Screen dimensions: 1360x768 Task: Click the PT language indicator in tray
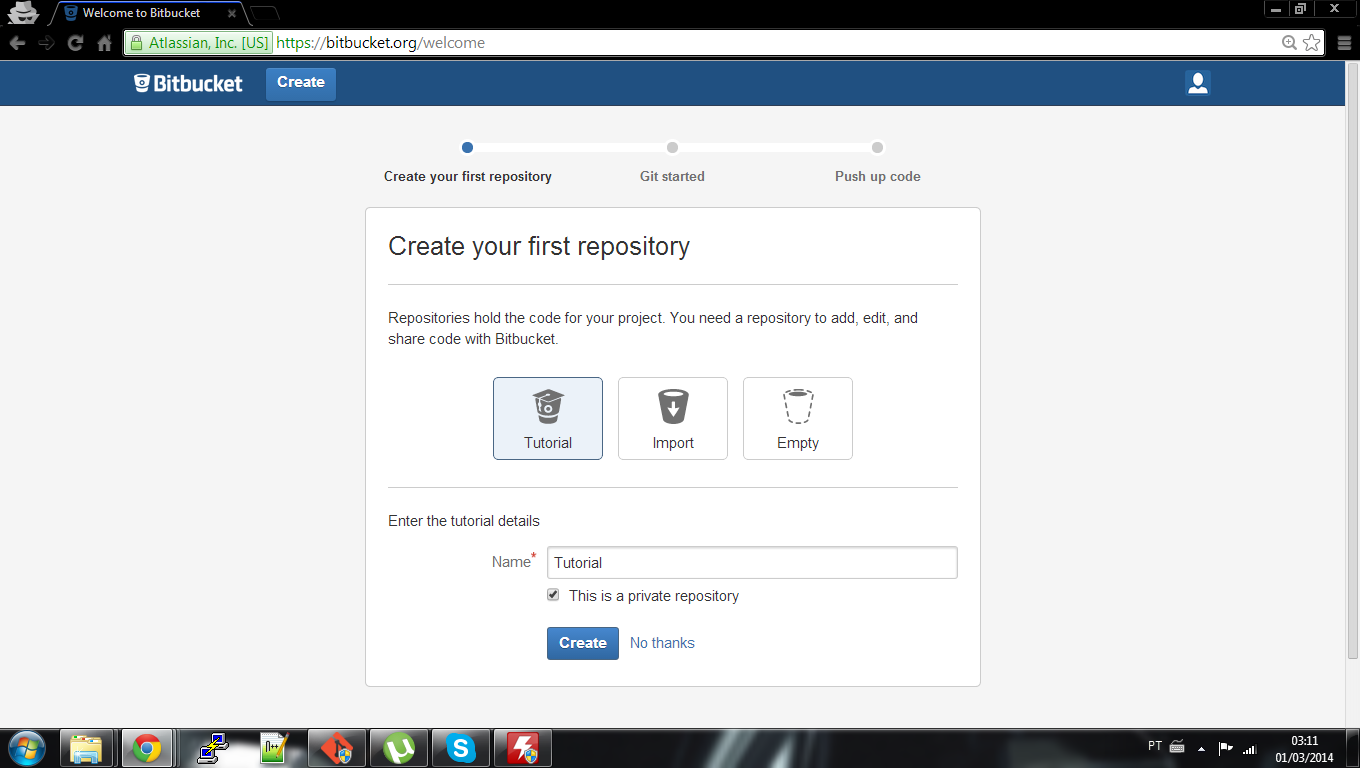(1155, 746)
